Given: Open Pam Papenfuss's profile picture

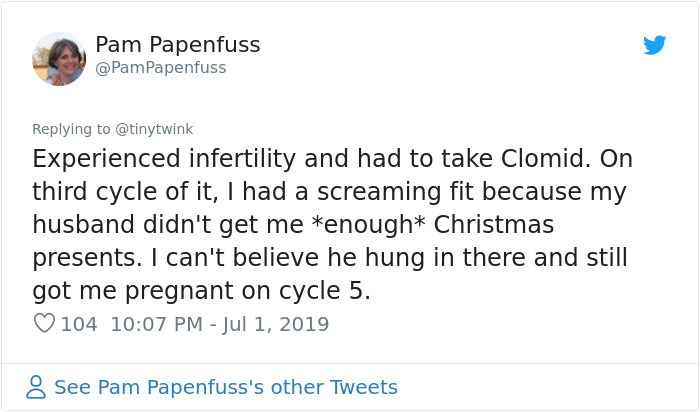Looking at the screenshot, I should tap(59, 58).
